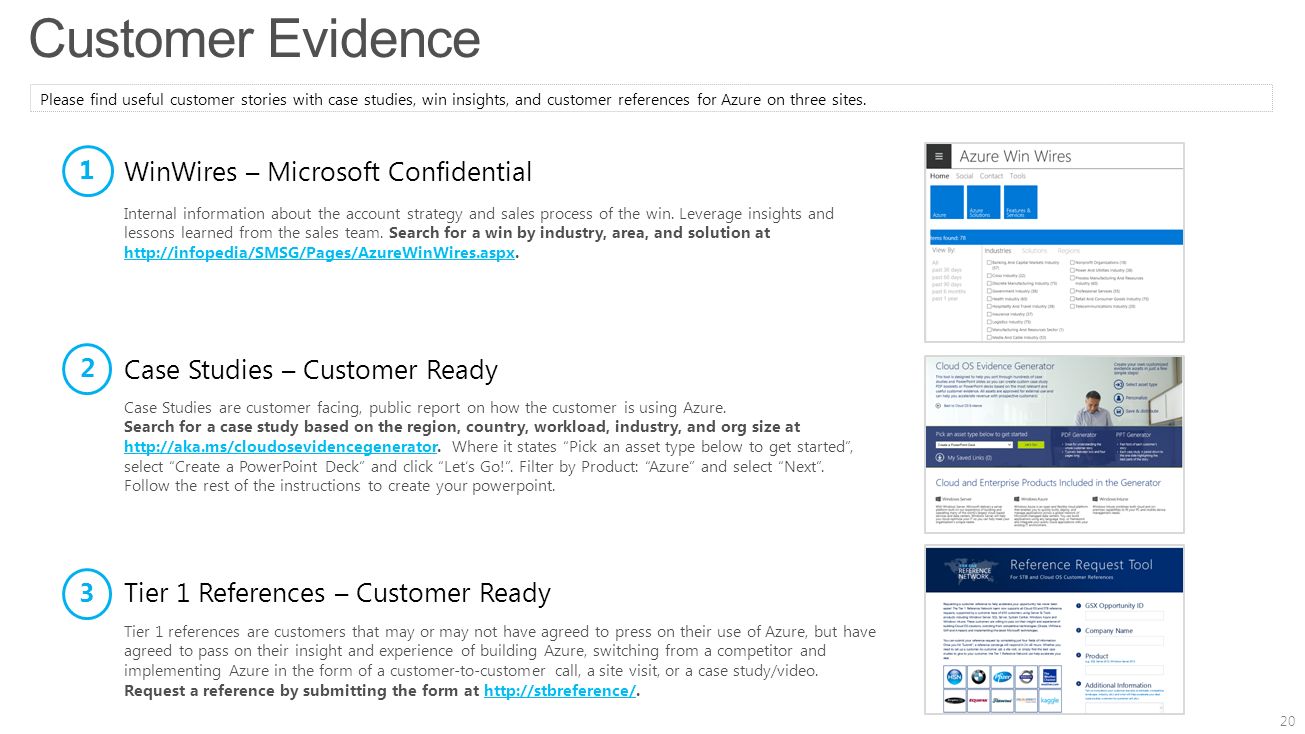This screenshot has height=734, width=1305.
Task: Switch to the Solutions filter tab
Action: (1034, 251)
